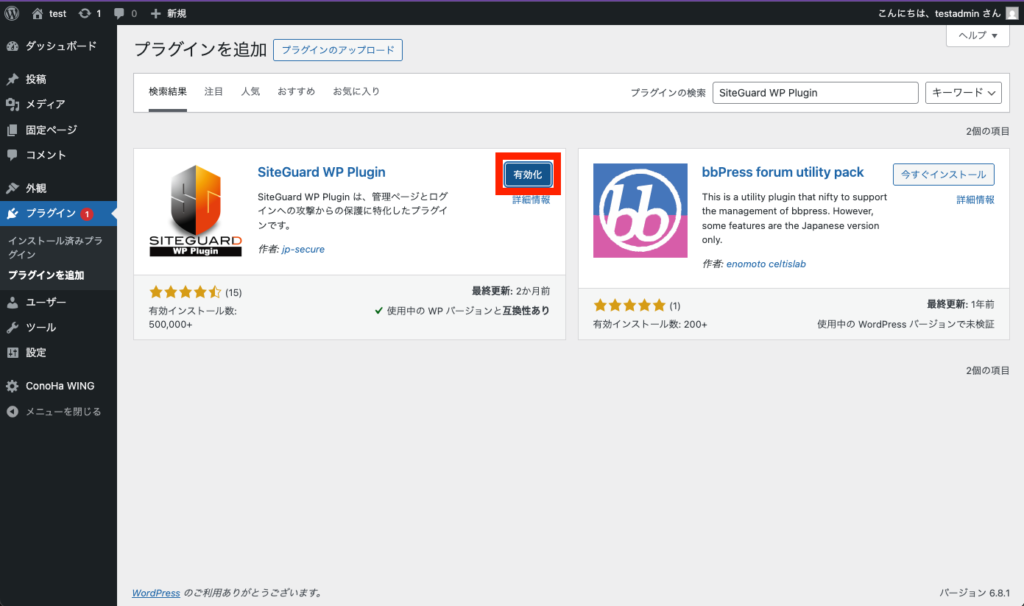Visit author enomoto celtislab link
This screenshot has width=1024, height=606.
(x=766, y=264)
